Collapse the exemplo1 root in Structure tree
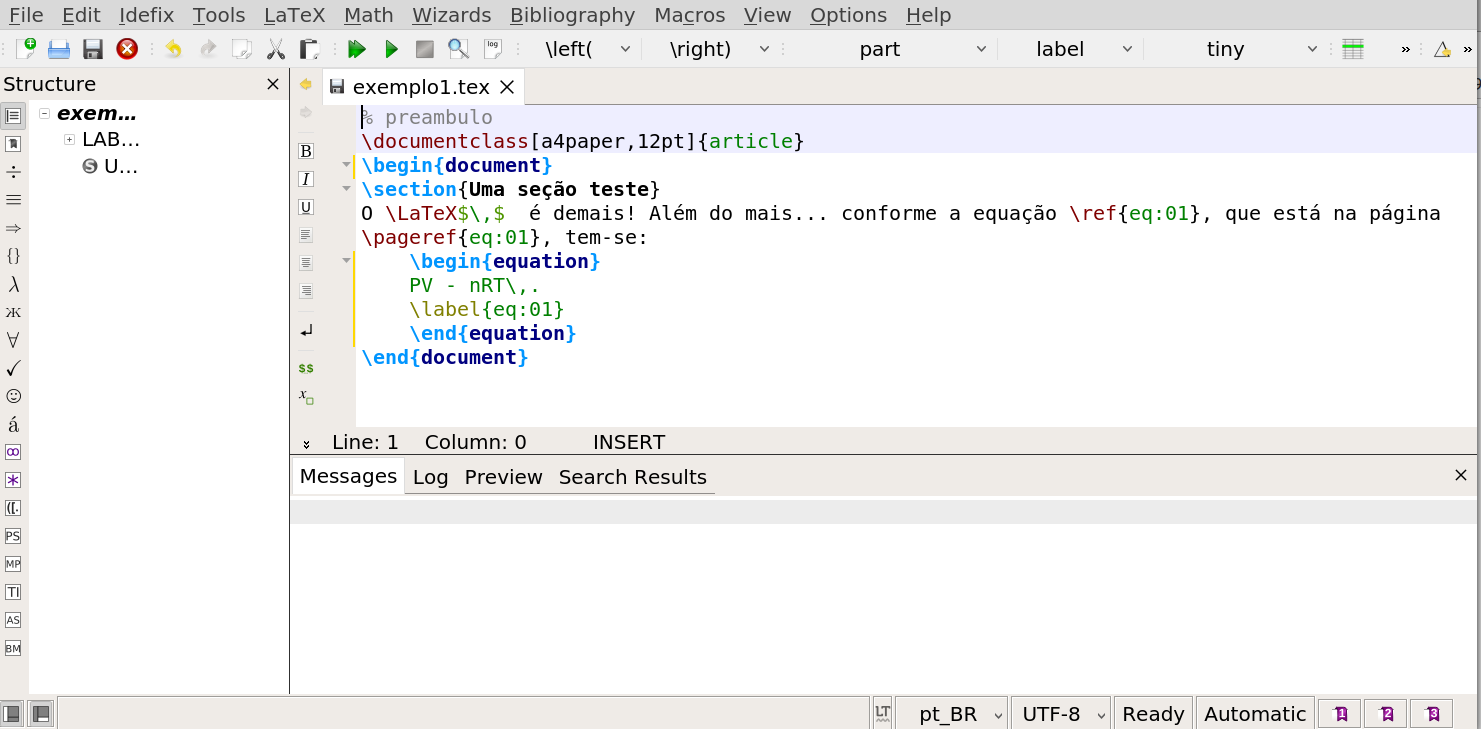Screen dimensions: 1481x729 [x=45, y=113]
